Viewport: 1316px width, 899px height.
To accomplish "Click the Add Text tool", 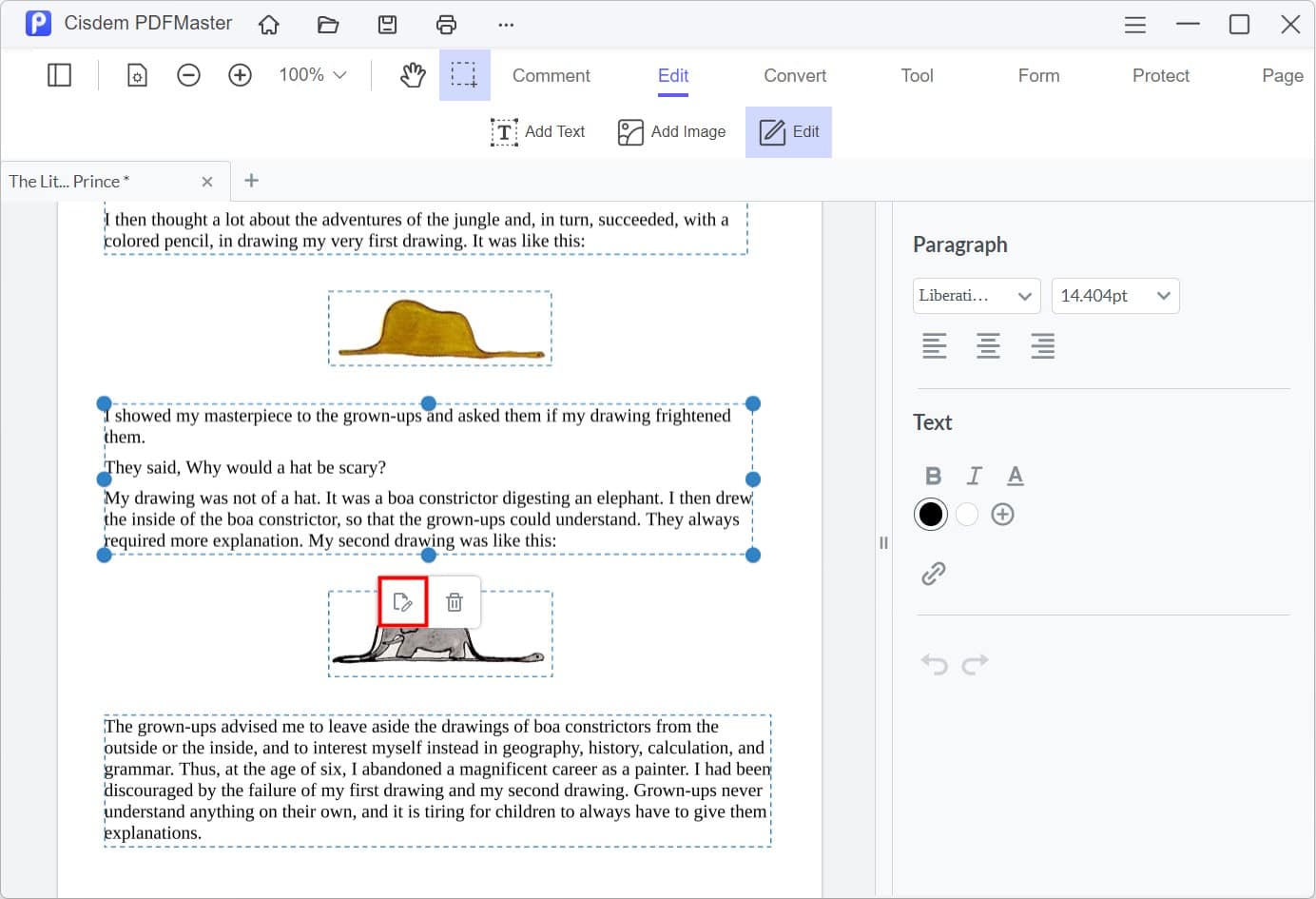I will tap(538, 131).
